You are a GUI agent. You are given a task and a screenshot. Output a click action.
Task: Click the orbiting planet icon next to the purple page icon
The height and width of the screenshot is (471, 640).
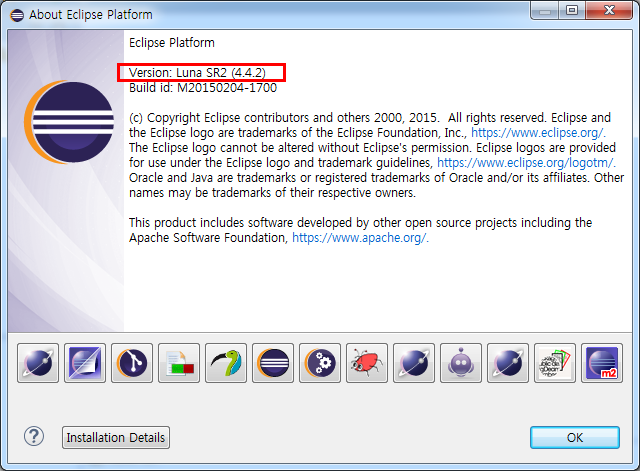38,362
